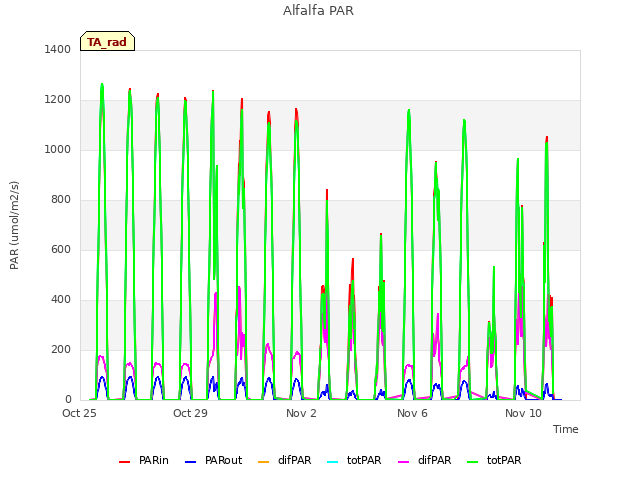Click the Nov 2 axis tick label
640x480 pixels.
301,413
